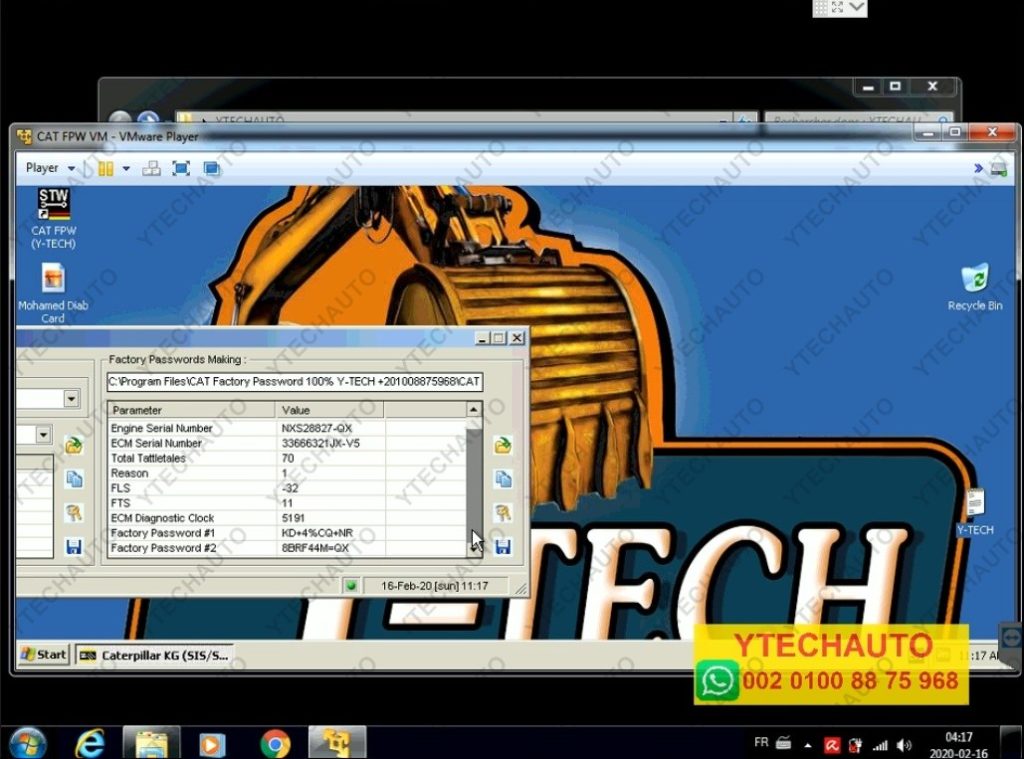Click the left-panel keys icon
The height and width of the screenshot is (759, 1024).
coord(74,513)
